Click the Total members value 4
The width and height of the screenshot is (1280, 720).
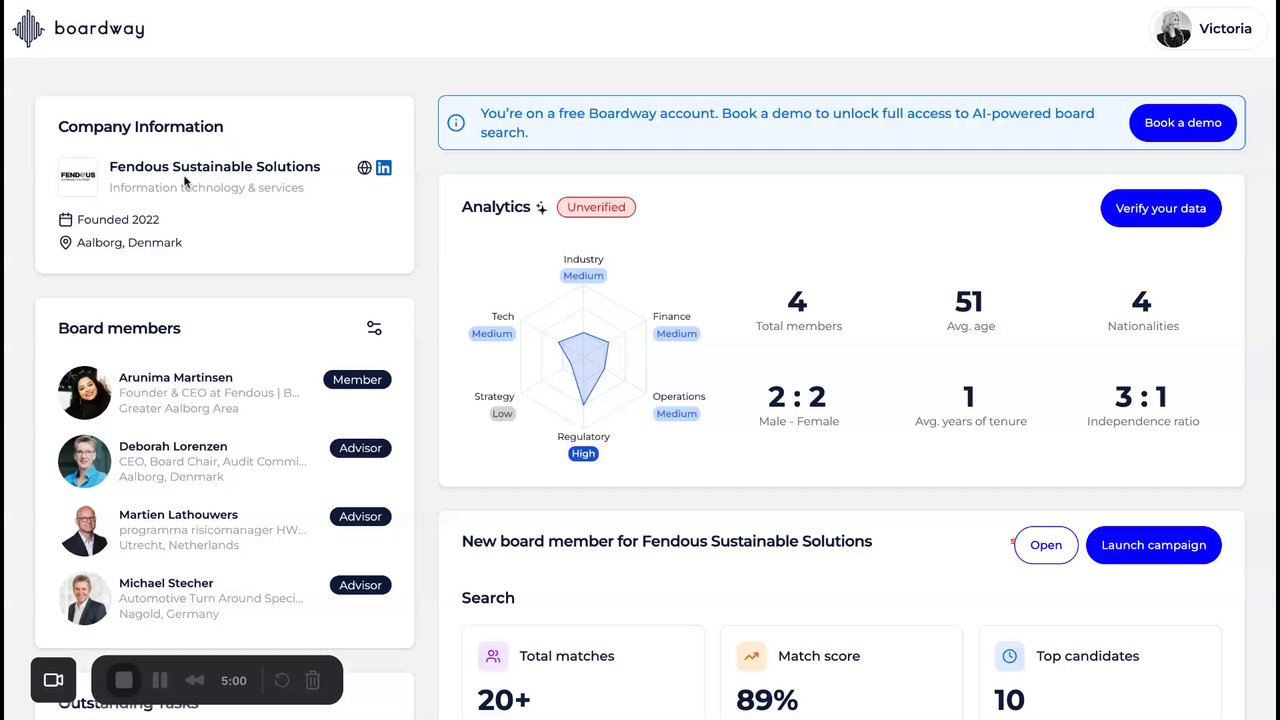pyautogui.click(x=797, y=301)
